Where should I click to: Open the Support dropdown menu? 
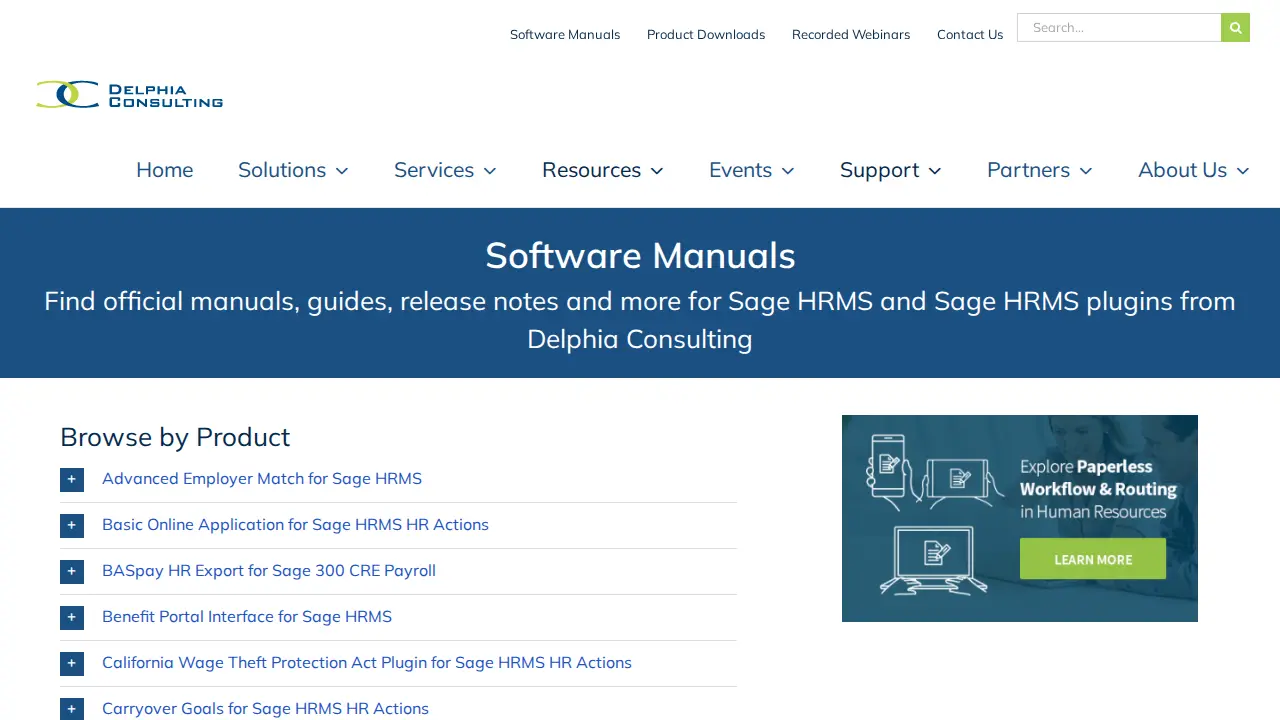pyautogui.click(x=891, y=170)
